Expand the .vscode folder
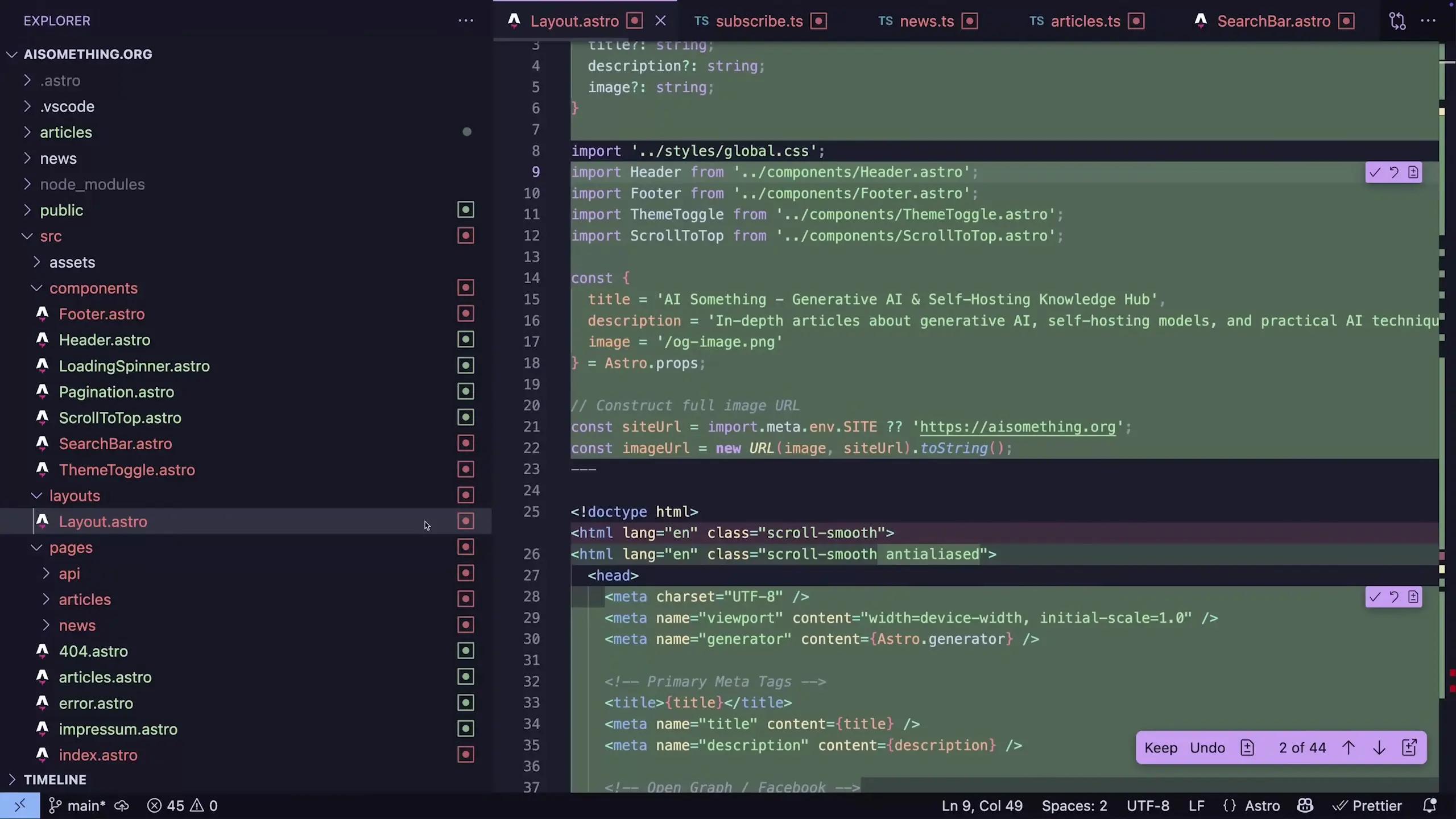1456x819 pixels. [246, 106]
